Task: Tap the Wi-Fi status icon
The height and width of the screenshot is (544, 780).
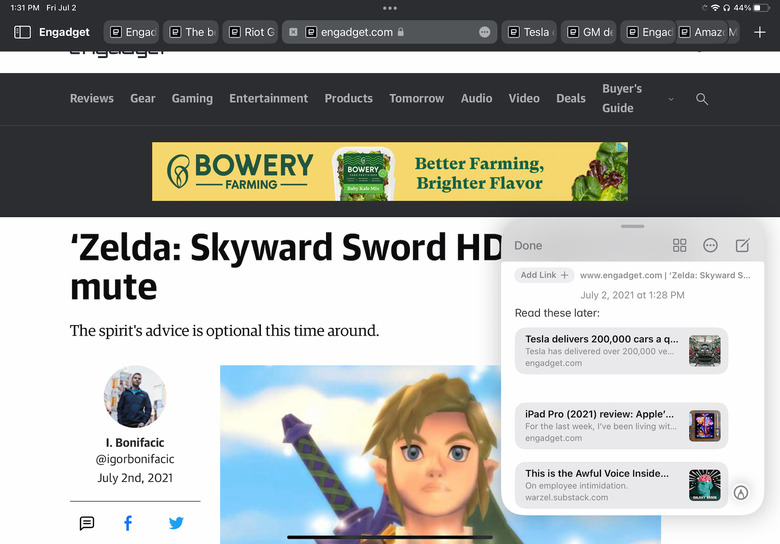Action: 715,7
